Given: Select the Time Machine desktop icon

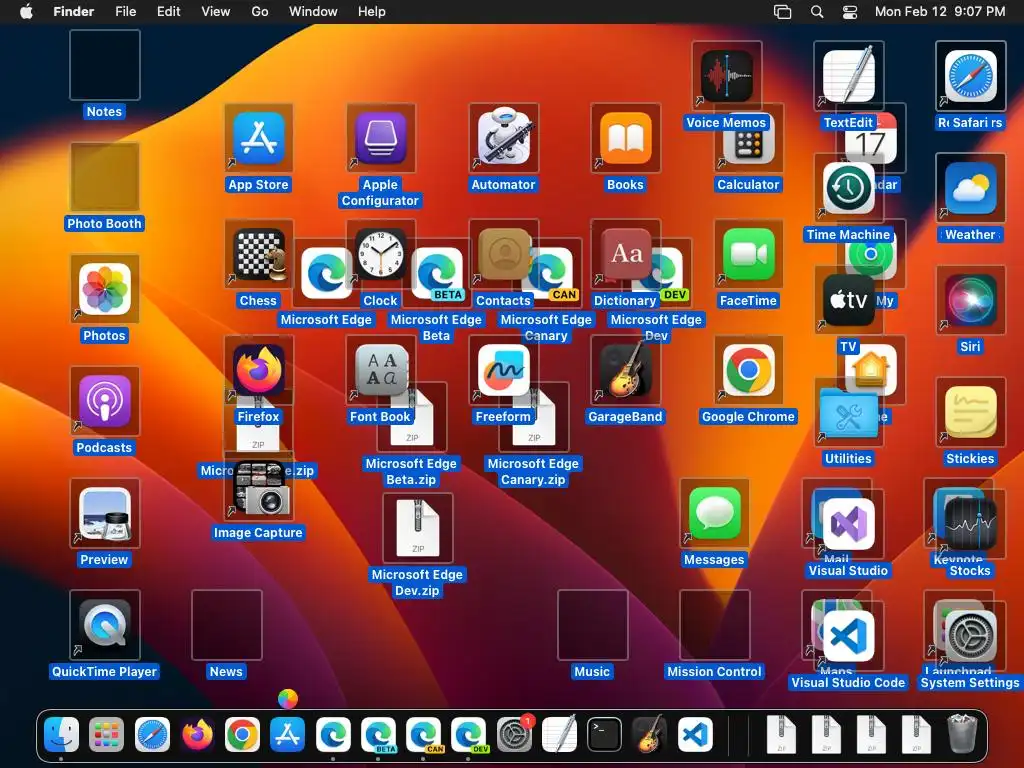Looking at the screenshot, I should tap(848, 188).
